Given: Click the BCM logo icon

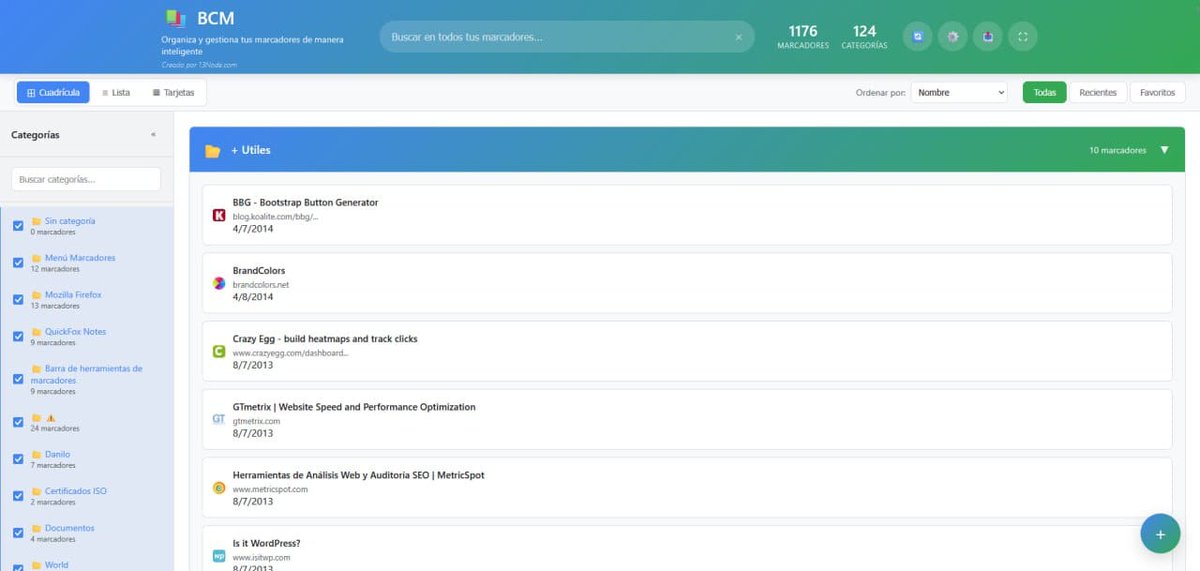Looking at the screenshot, I should point(175,18).
